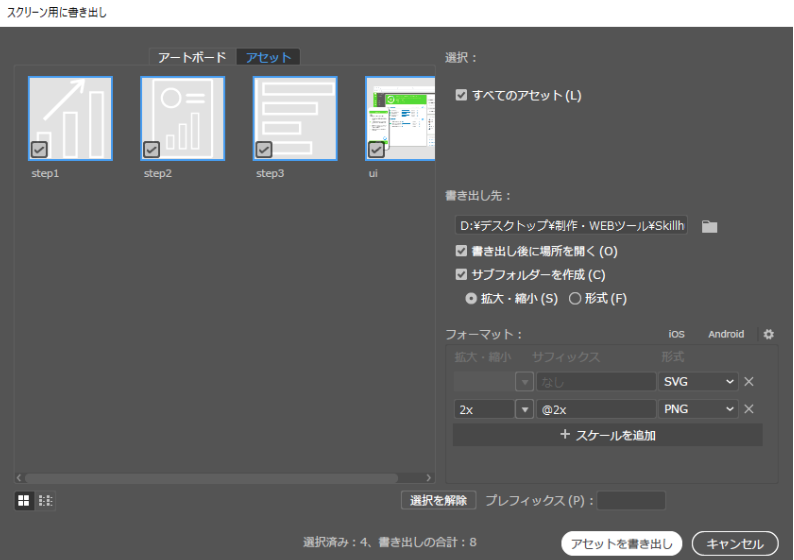The height and width of the screenshot is (560, 794).
Task: Click the export destination path field
Action: point(571,225)
